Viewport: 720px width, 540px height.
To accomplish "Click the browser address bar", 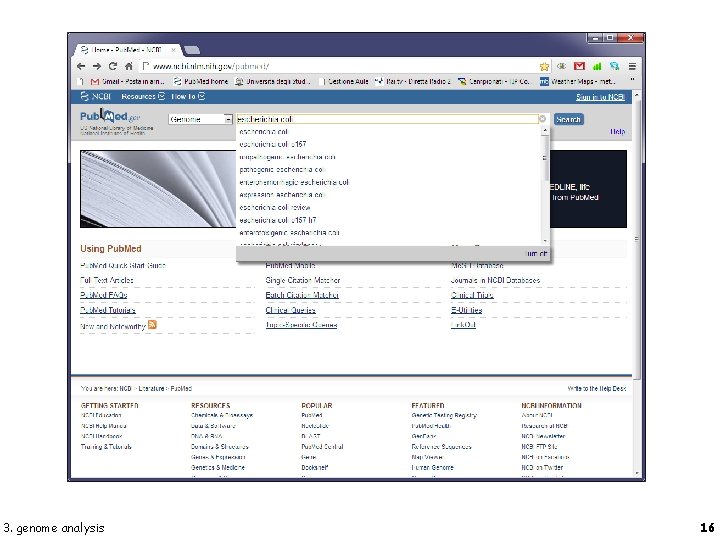I will (x=340, y=66).
